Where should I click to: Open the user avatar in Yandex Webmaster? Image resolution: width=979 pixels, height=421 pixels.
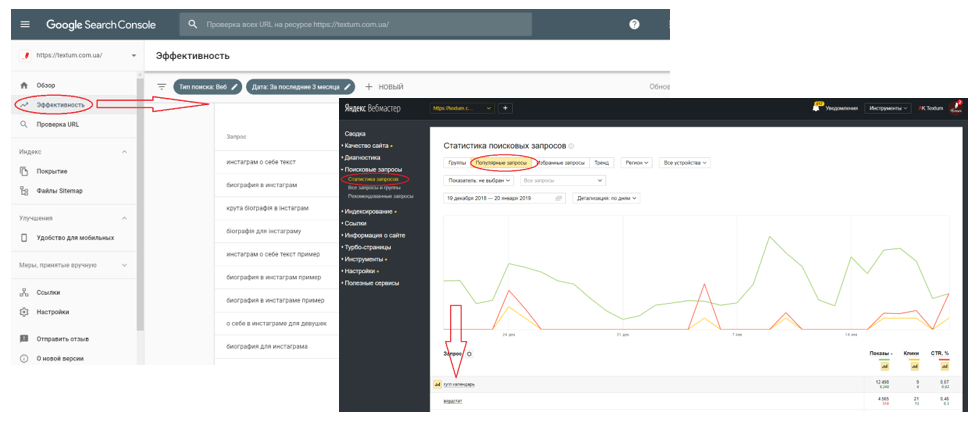coord(955,108)
